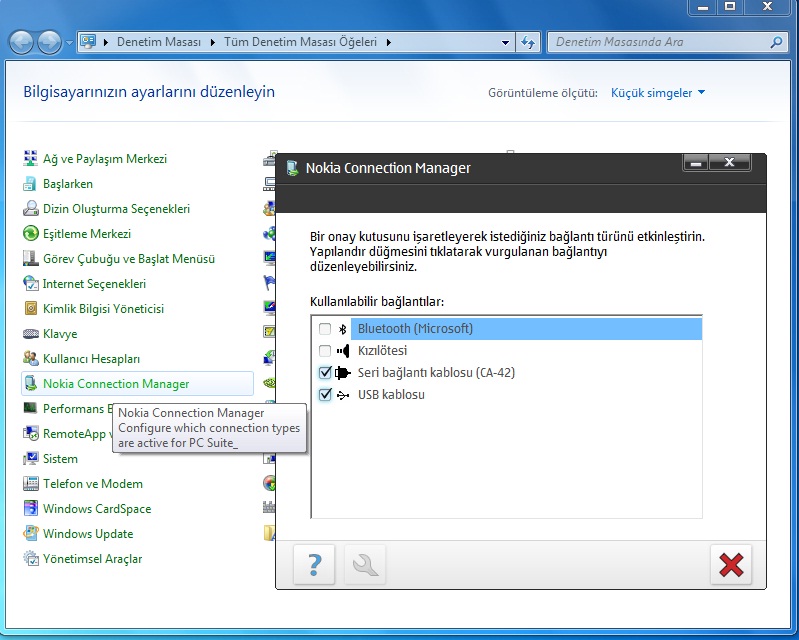Open Telefon ve Modem link
Image resolution: width=799 pixels, height=640 pixels.
pos(93,484)
